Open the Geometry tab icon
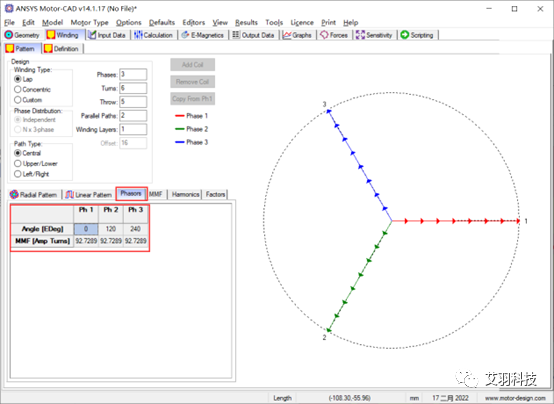The image size is (554, 404). point(8,35)
